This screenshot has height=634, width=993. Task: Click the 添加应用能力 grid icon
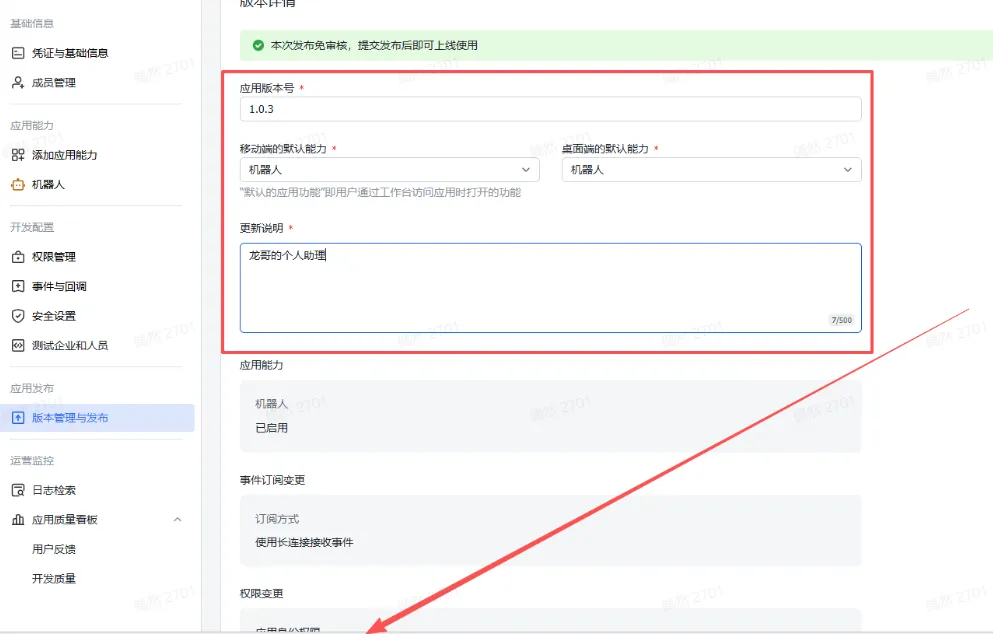click(18, 155)
